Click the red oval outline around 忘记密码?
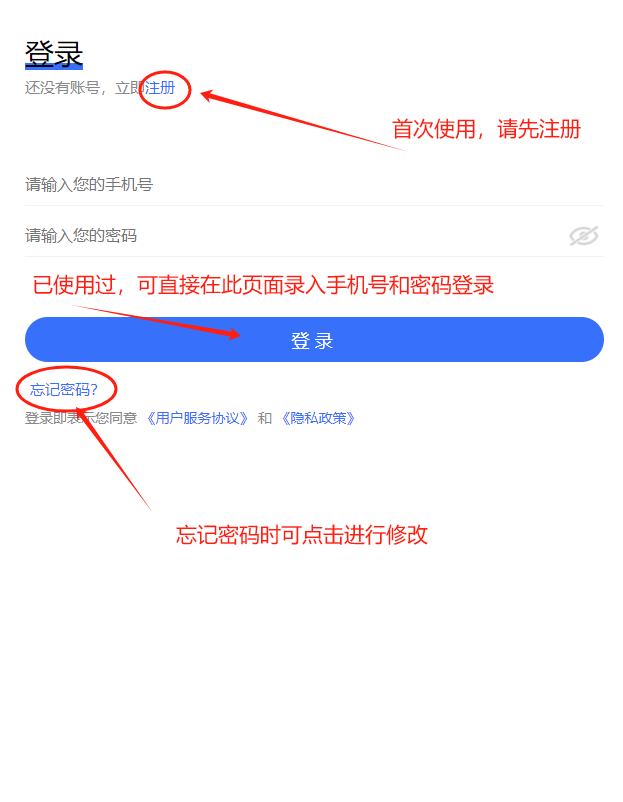623x802 pixels. point(66,389)
